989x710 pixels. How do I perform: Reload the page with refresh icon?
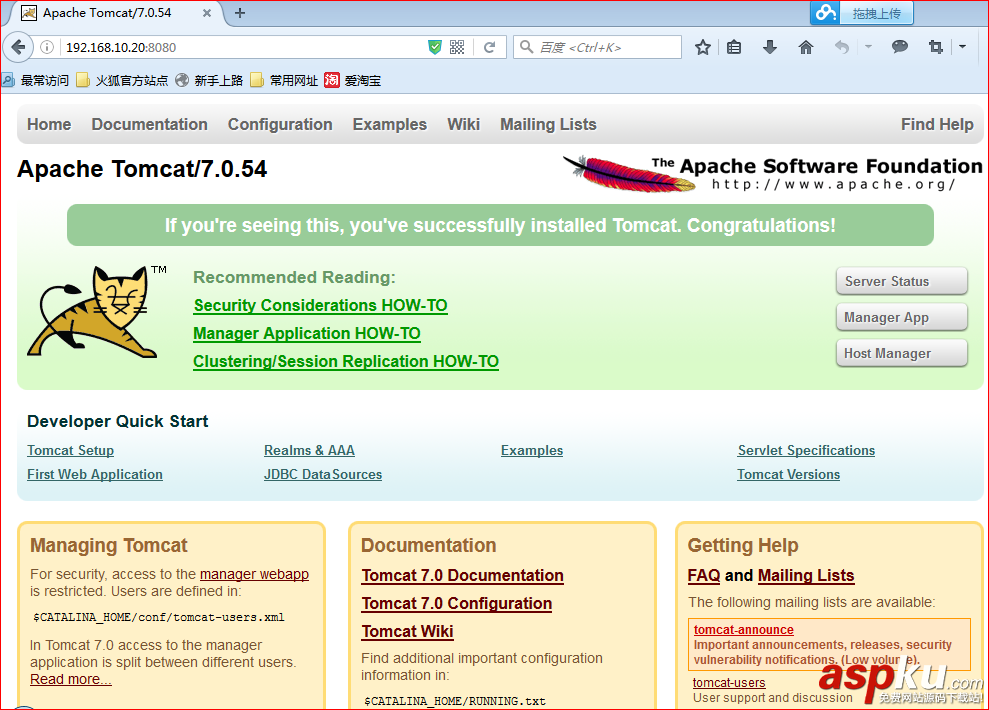click(x=489, y=47)
